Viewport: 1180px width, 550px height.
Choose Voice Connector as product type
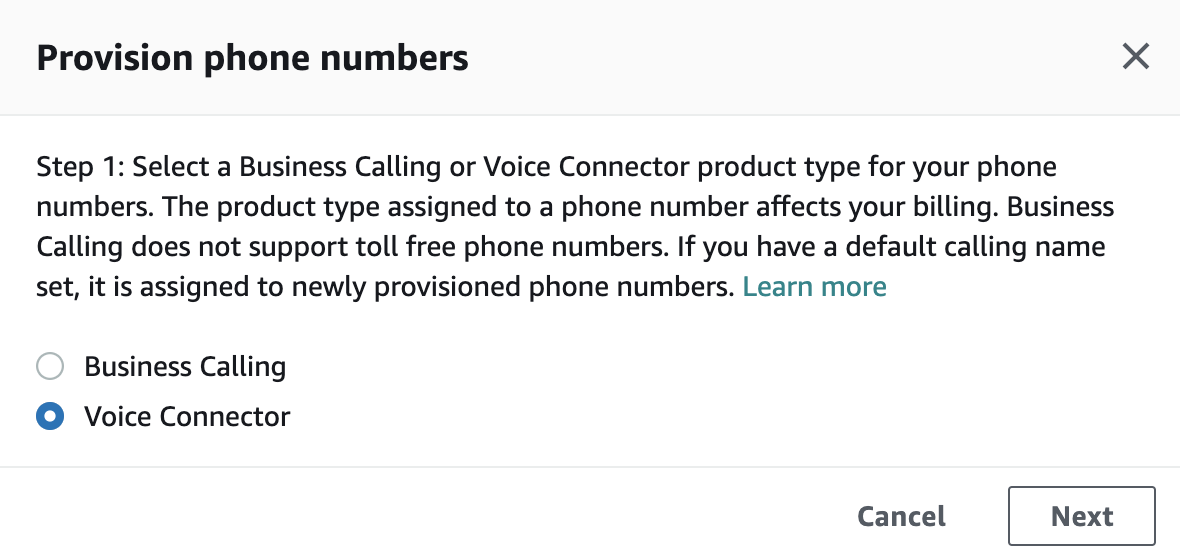pos(50,416)
